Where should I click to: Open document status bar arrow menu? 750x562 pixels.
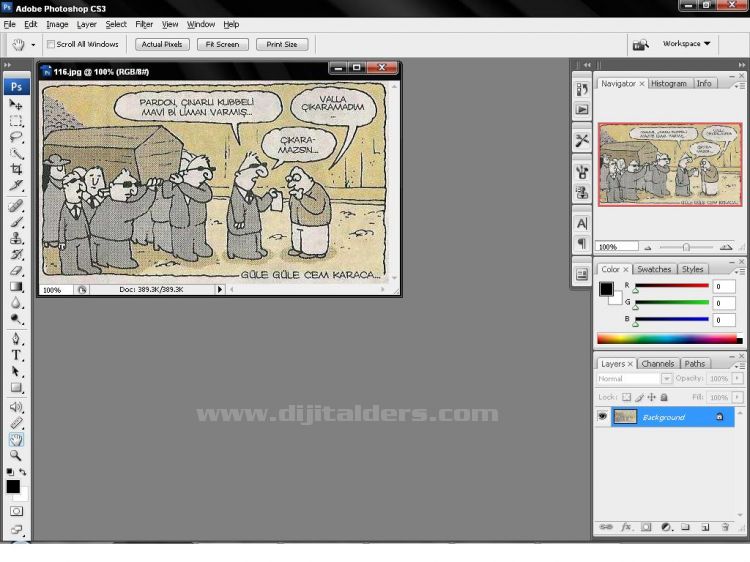[x=220, y=289]
